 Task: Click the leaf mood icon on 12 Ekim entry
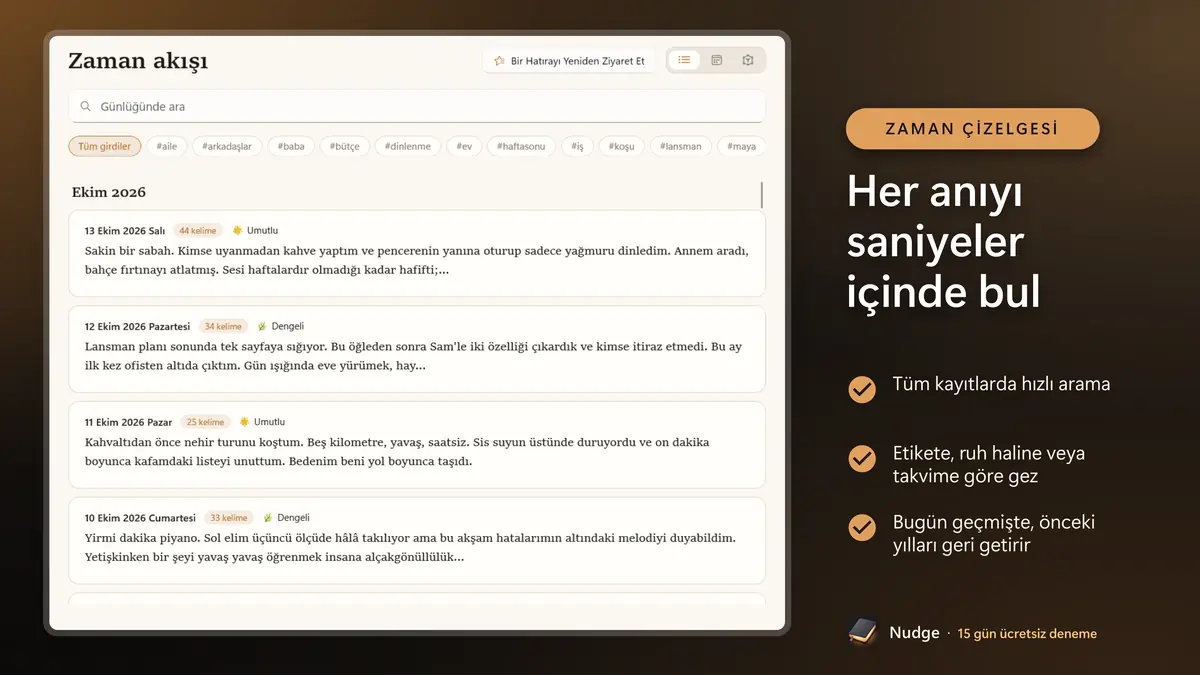click(x=262, y=326)
